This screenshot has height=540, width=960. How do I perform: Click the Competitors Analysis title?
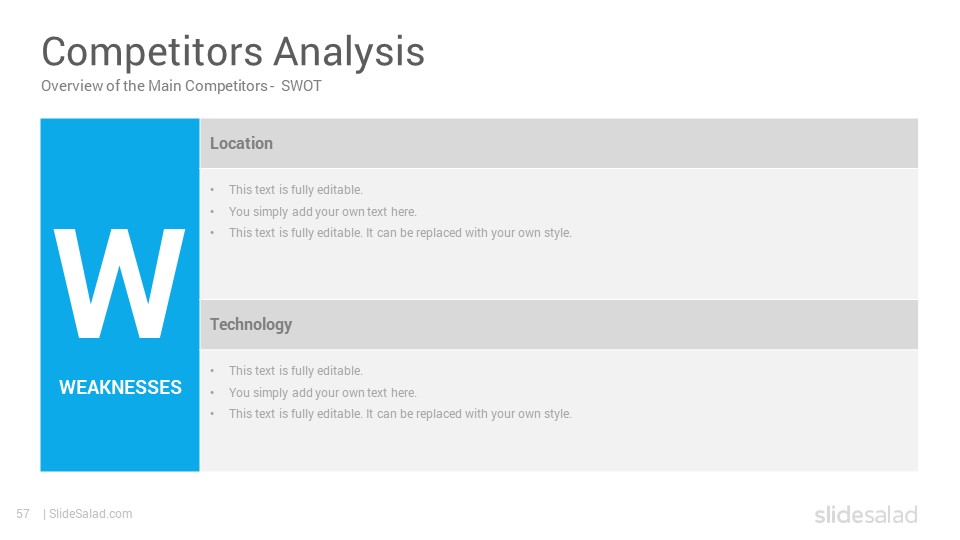233,51
